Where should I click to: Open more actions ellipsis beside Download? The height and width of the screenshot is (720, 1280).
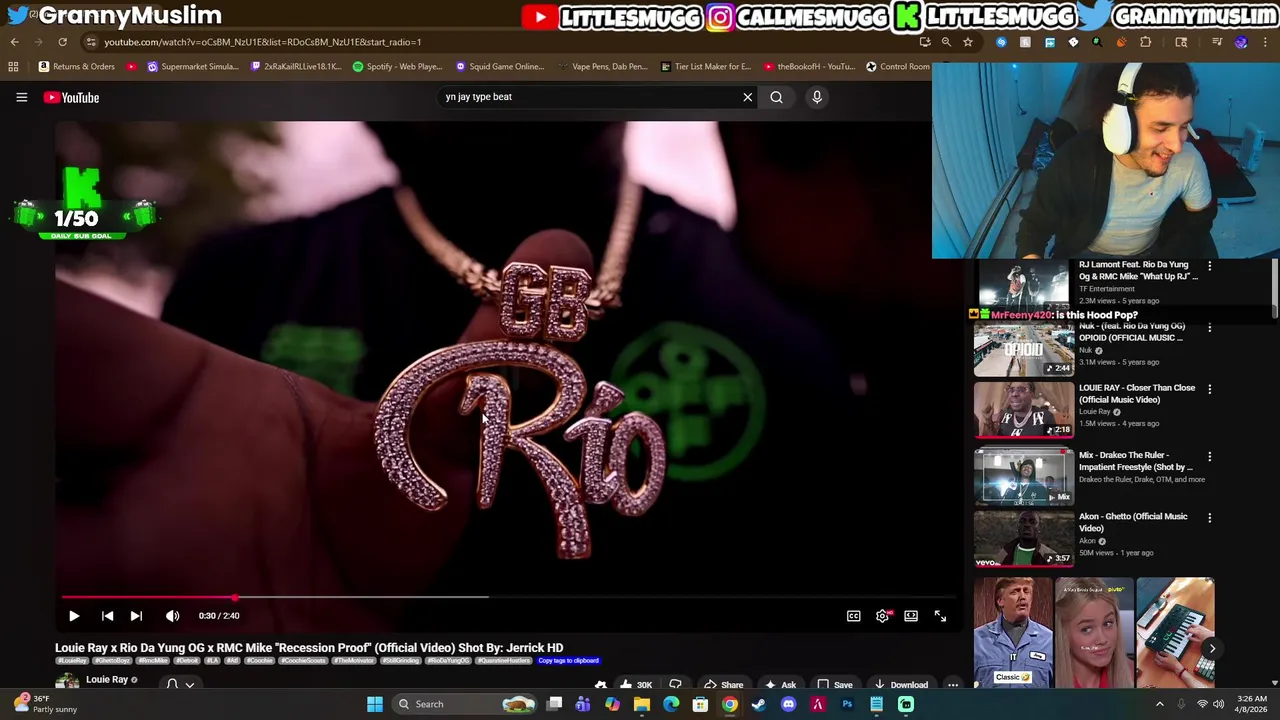[953, 685]
